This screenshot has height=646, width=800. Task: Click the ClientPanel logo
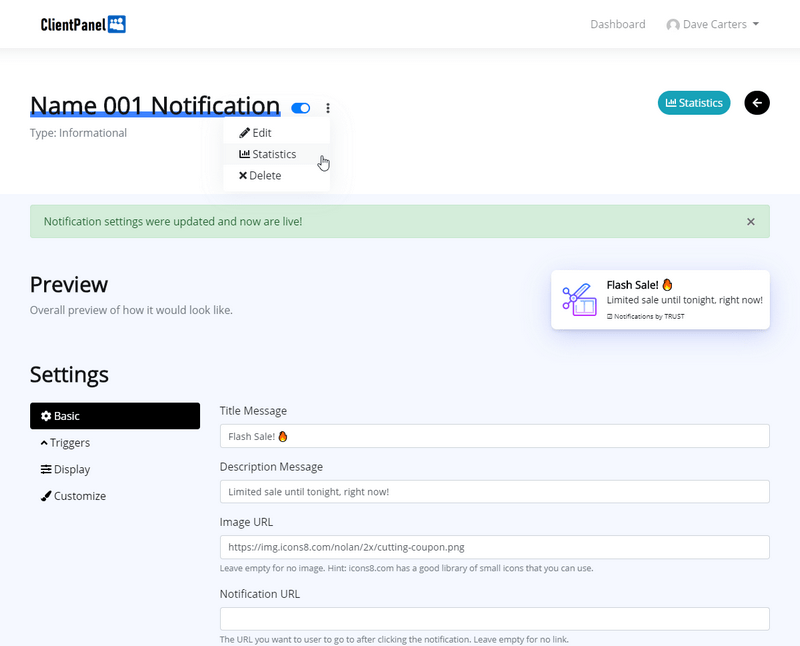coord(83,24)
